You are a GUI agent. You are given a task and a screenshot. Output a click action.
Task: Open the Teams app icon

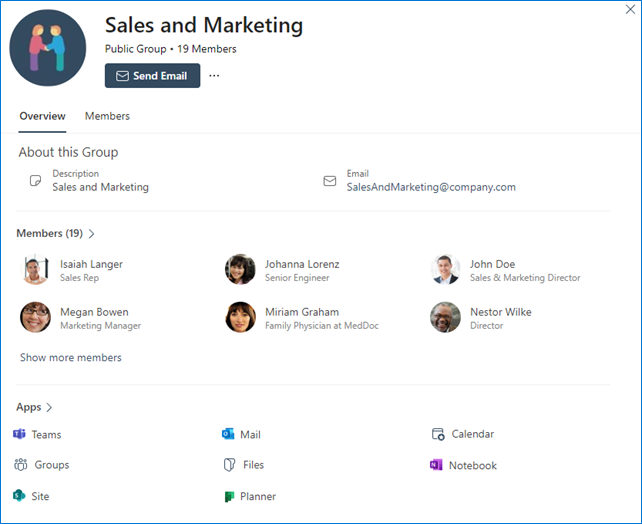click(x=19, y=434)
